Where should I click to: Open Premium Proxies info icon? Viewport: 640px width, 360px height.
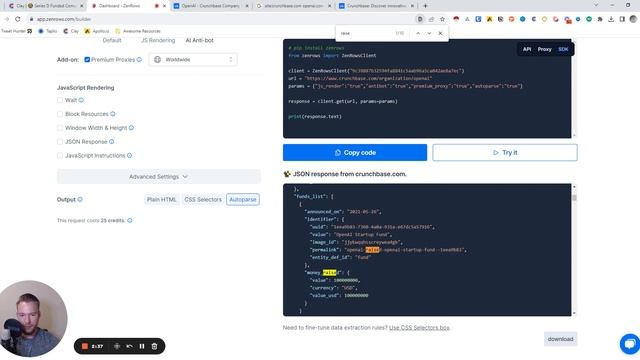point(139,60)
